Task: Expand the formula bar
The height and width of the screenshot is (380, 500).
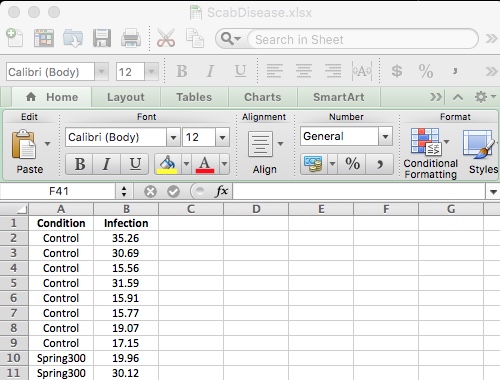Action: pos(493,192)
